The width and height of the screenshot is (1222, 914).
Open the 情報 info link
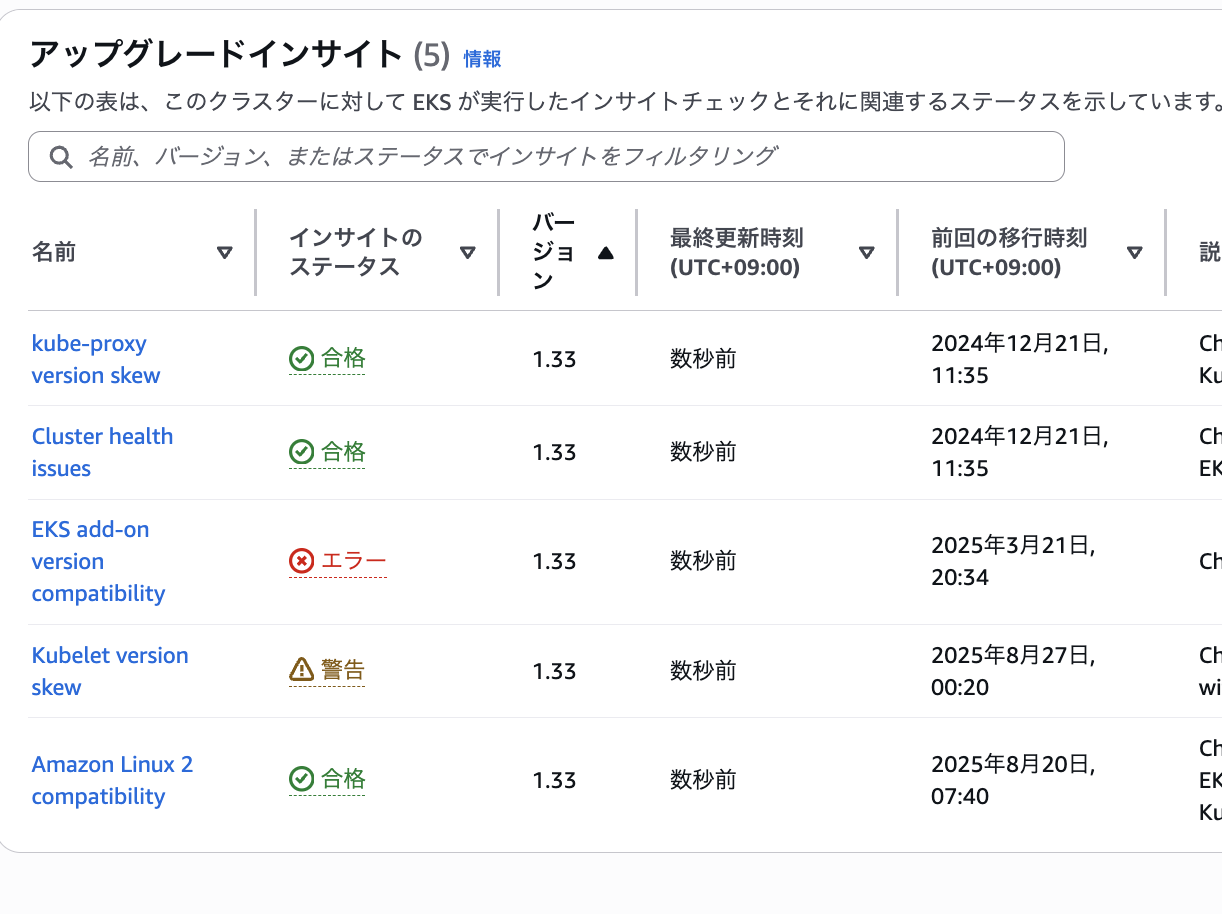(482, 59)
